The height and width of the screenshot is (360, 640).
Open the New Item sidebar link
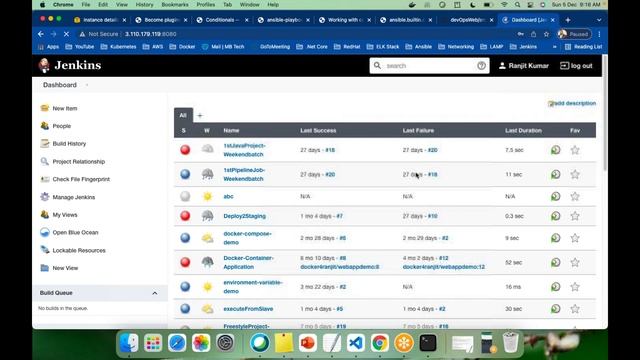pos(64,108)
